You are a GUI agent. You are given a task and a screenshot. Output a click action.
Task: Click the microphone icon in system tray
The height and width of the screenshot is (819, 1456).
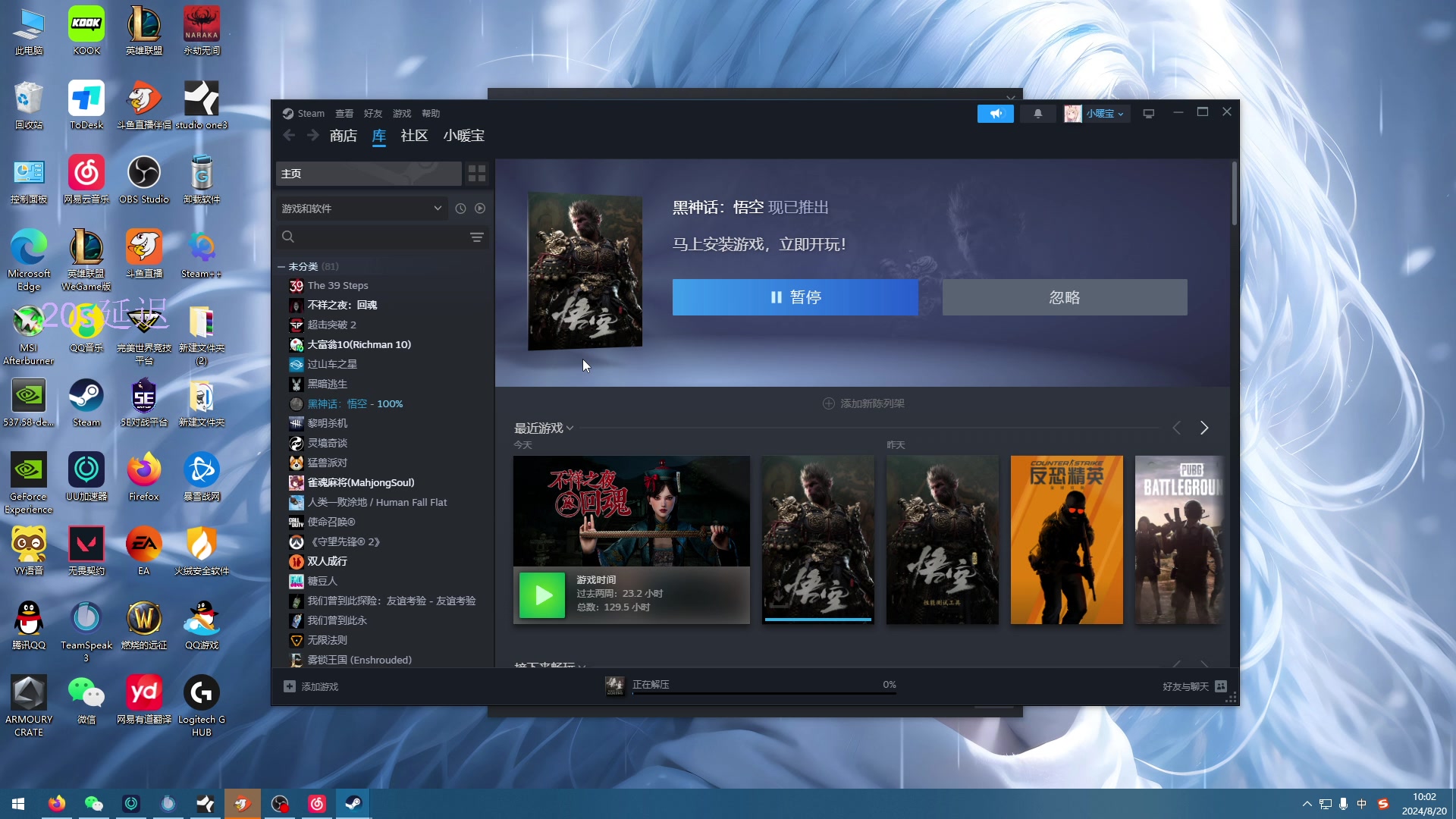(x=1343, y=803)
